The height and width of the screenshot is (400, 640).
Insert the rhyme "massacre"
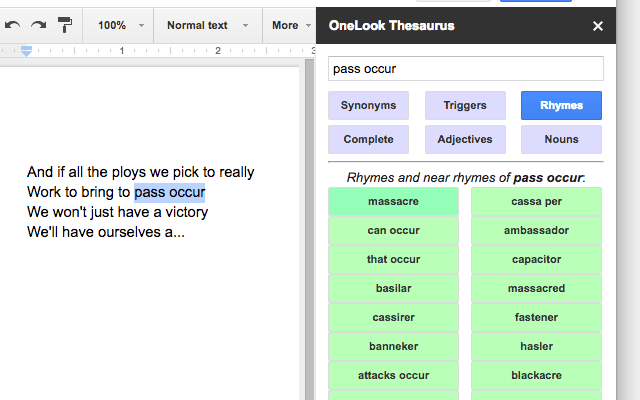point(393,202)
